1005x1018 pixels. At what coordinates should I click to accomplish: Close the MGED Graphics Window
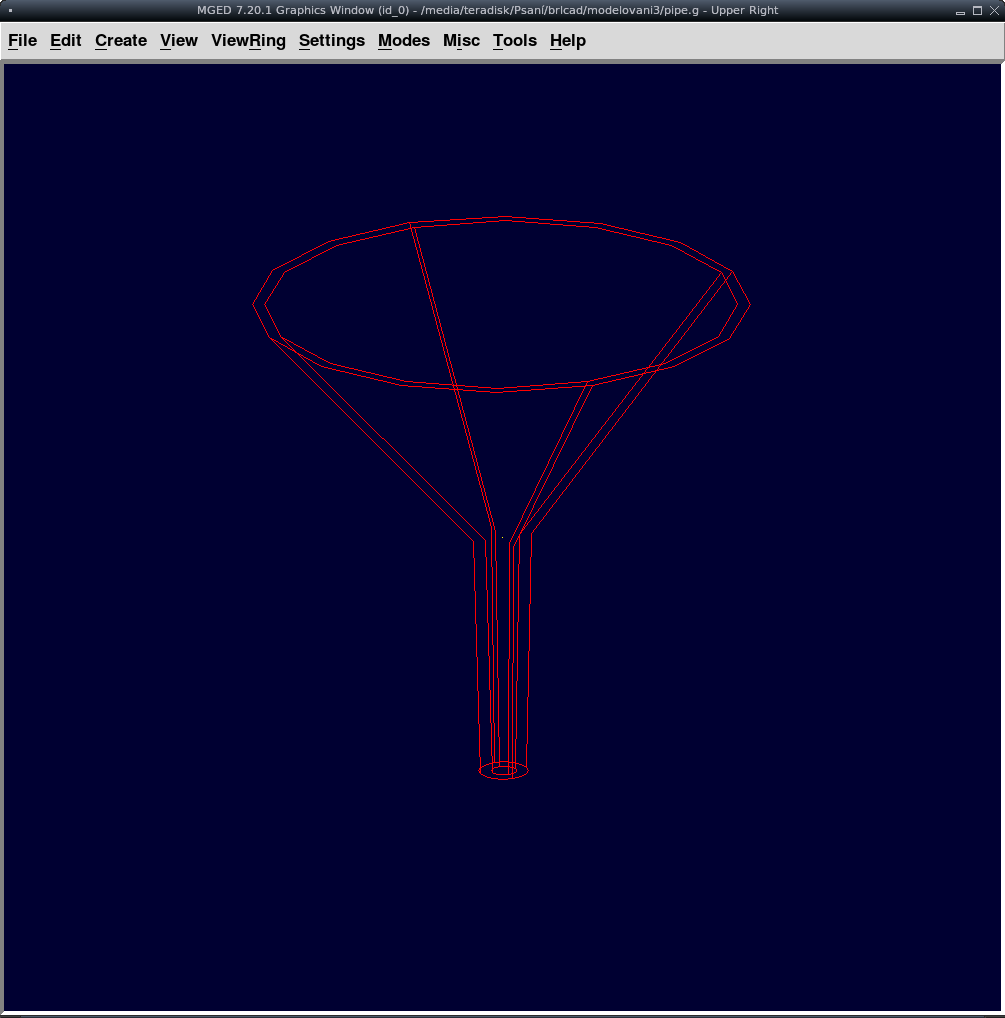point(994,10)
